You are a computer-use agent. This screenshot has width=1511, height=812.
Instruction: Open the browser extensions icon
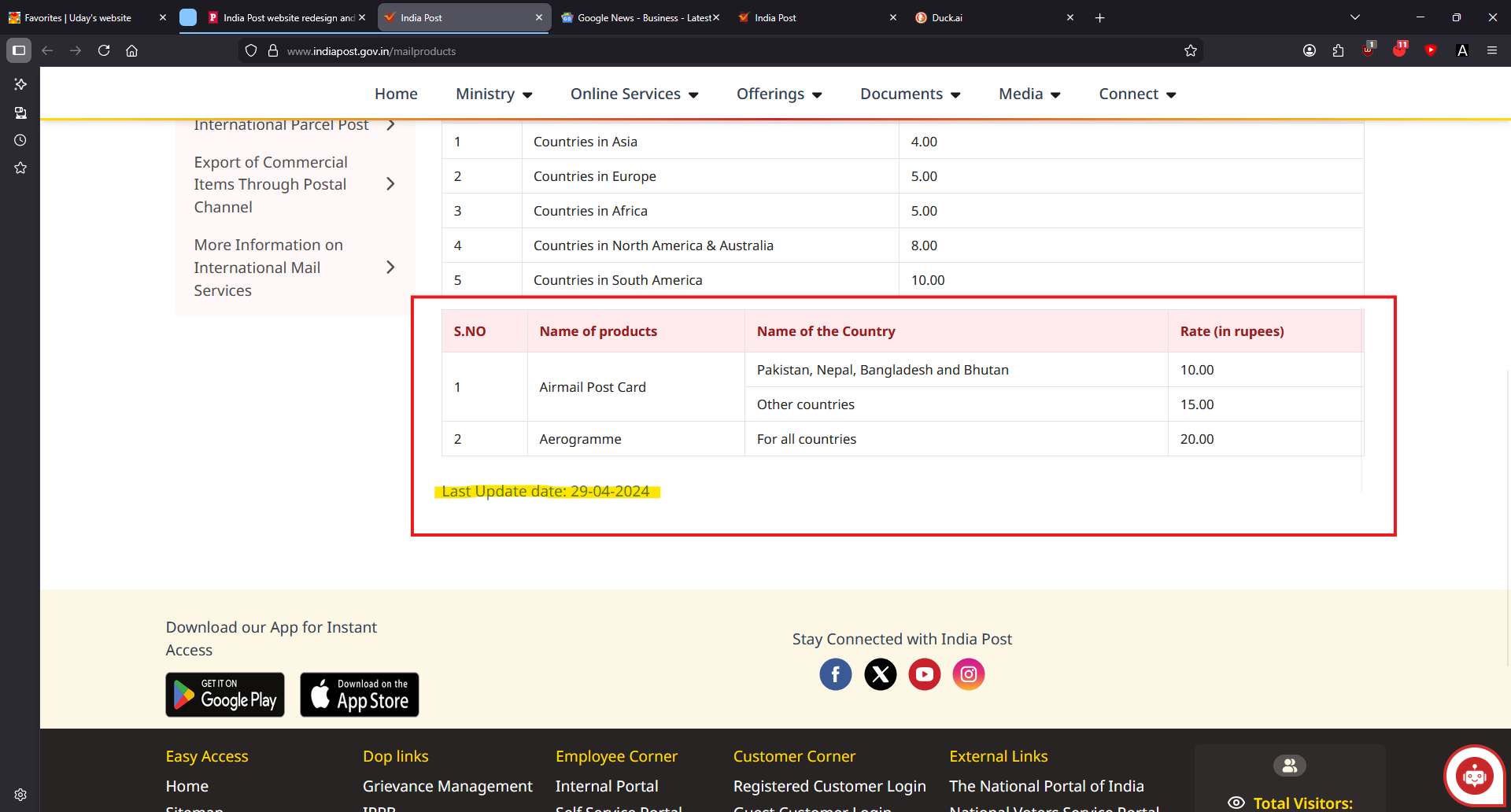point(1338,51)
